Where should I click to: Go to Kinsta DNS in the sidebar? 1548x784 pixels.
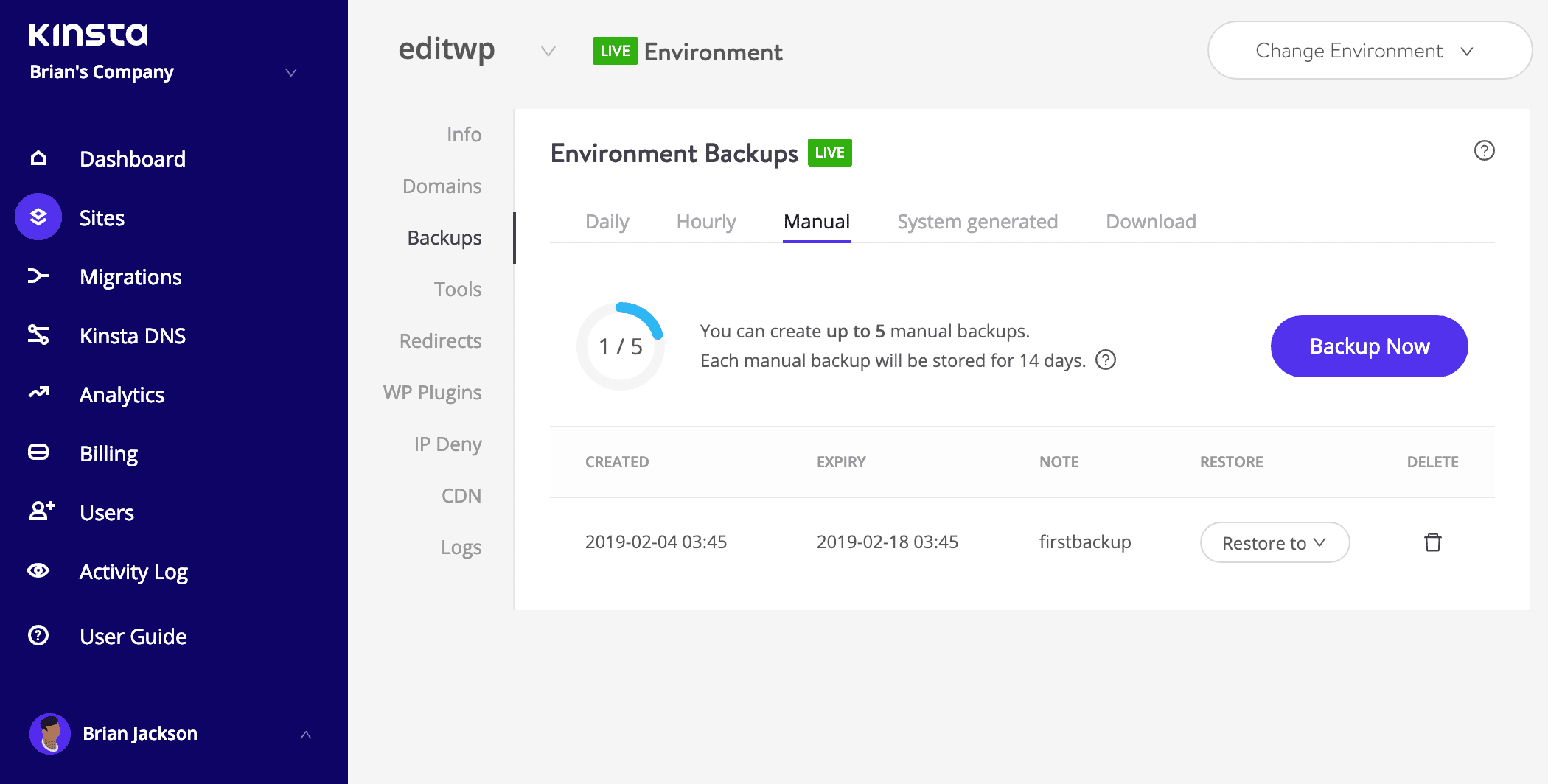click(133, 335)
